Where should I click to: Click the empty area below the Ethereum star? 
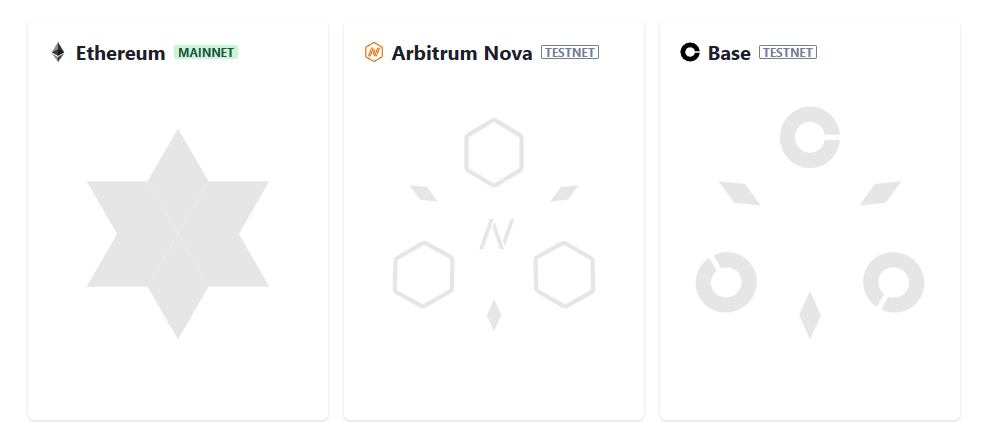(x=178, y=380)
